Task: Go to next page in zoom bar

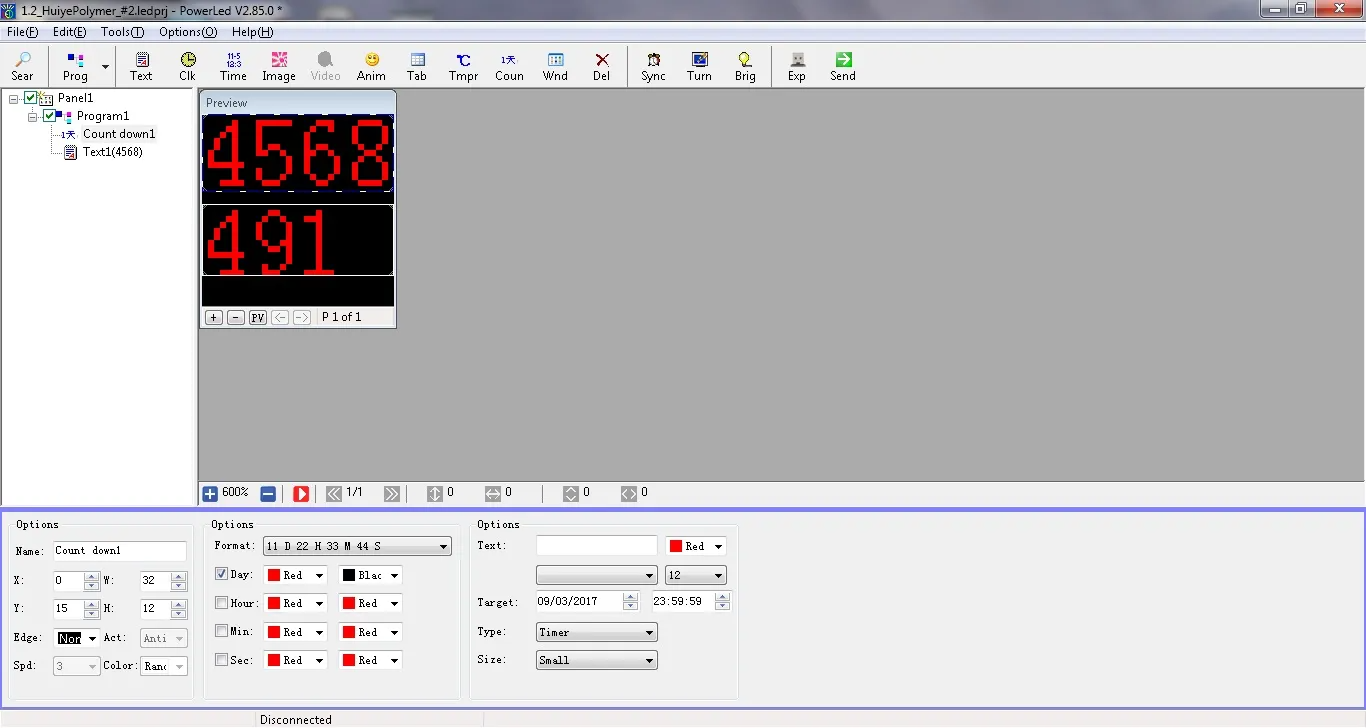Action: point(392,493)
